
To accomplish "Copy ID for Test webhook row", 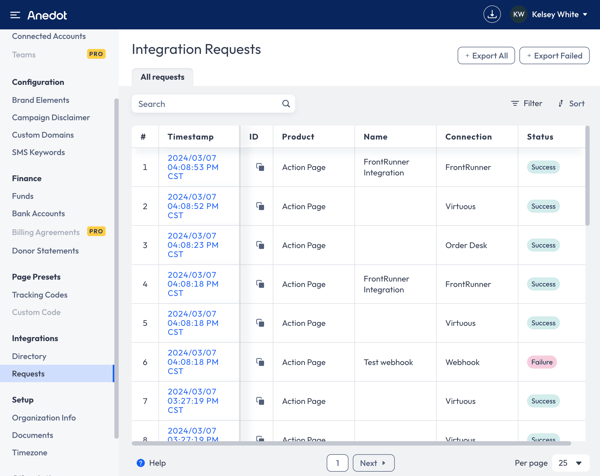I will (x=260, y=362).
